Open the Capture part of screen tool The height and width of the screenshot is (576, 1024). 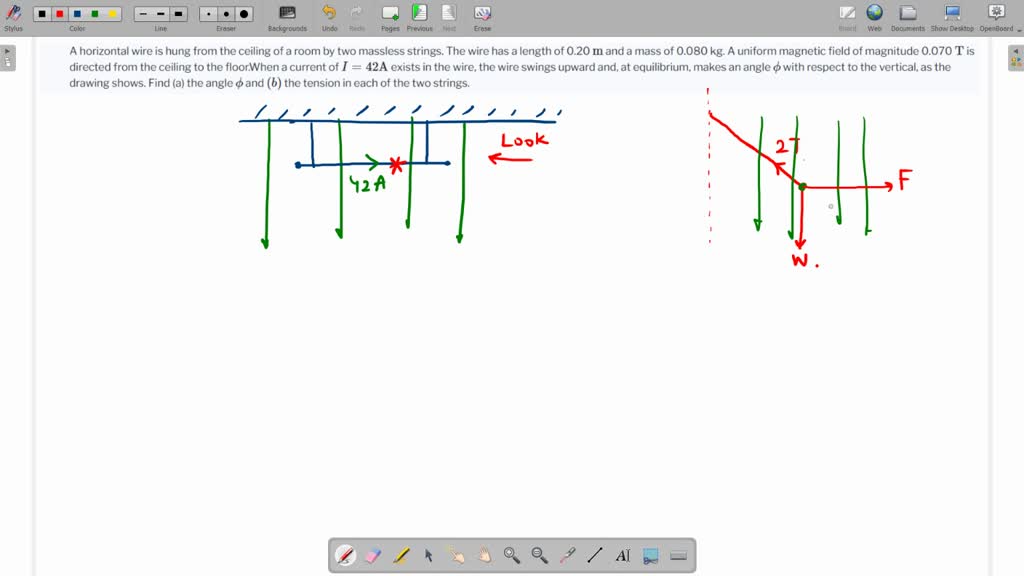651,554
